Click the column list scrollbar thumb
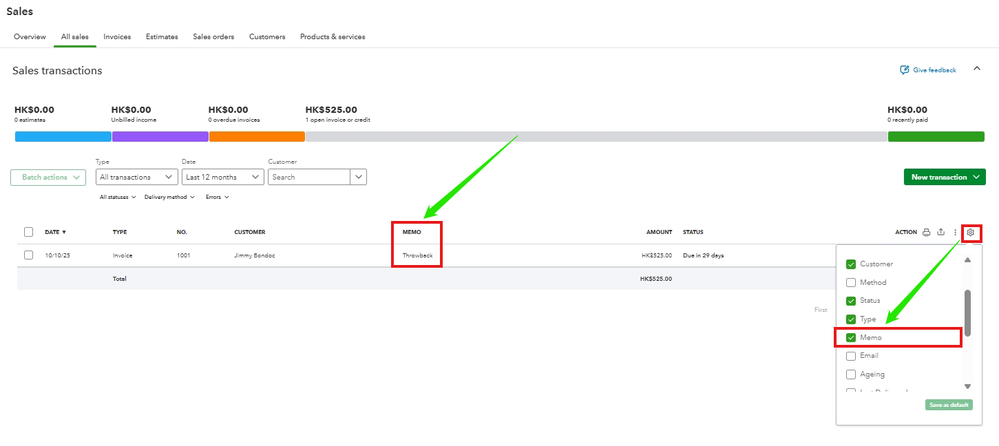This screenshot has height=446, width=999. (x=968, y=313)
